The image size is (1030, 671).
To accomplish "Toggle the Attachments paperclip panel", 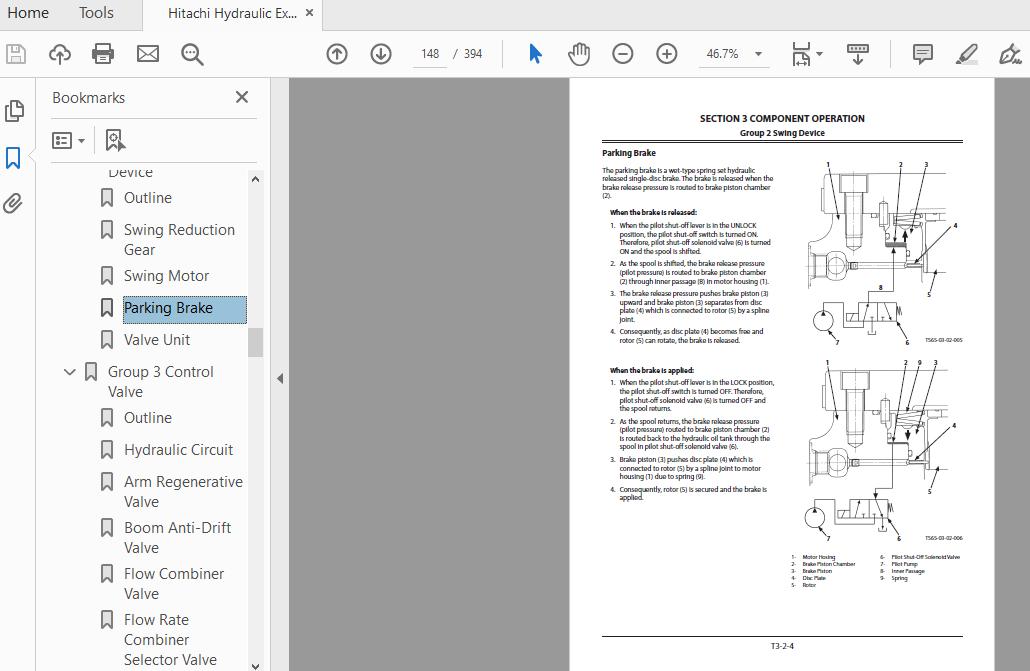I will coord(14,204).
